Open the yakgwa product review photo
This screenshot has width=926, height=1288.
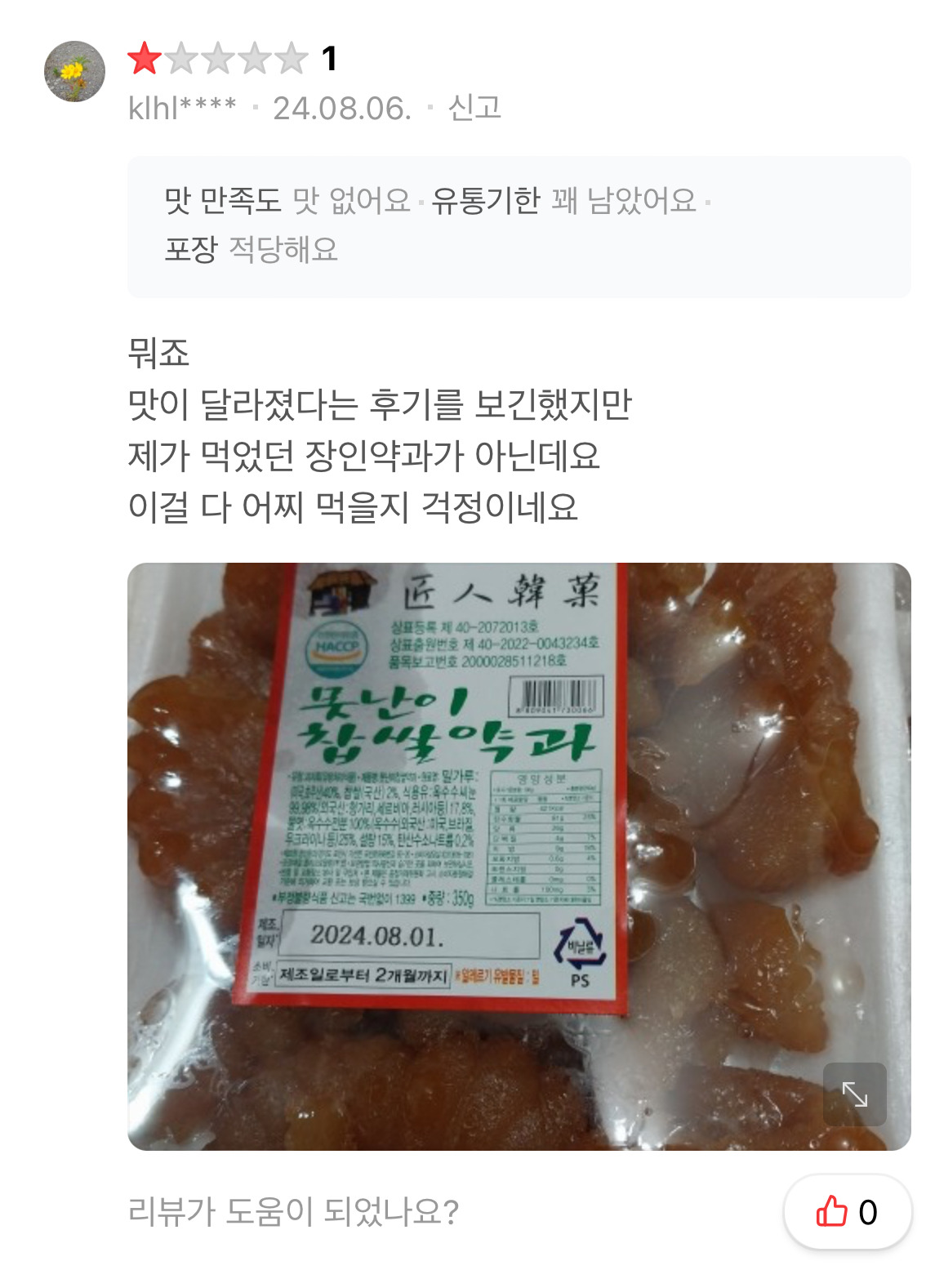pos(519,857)
